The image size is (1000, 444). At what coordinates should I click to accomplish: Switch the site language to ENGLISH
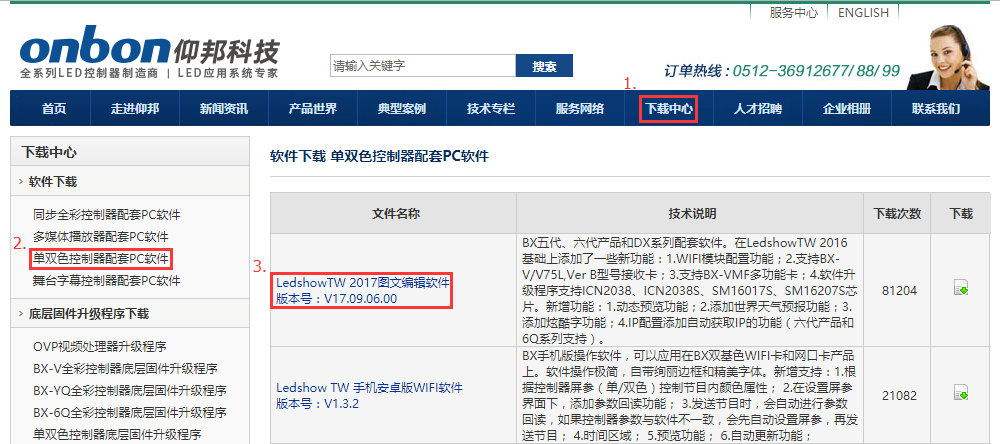863,13
